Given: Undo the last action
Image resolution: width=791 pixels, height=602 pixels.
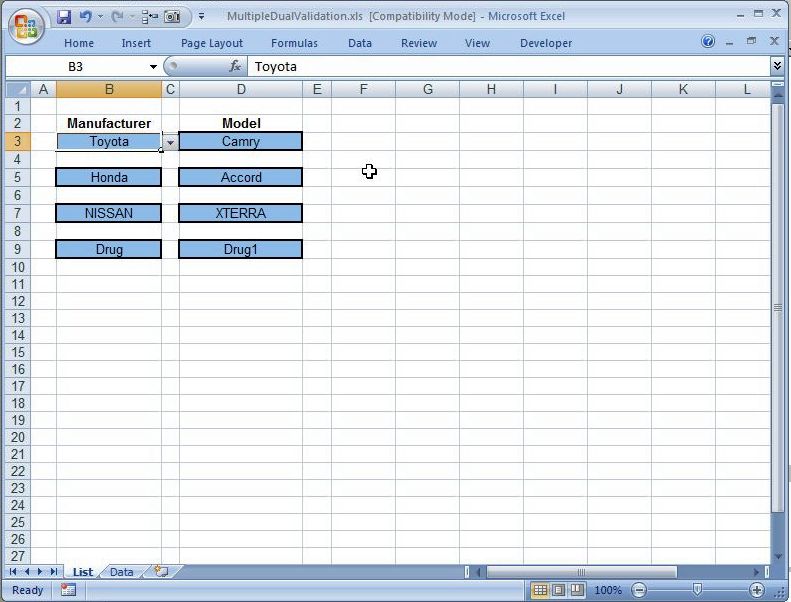Looking at the screenshot, I should pyautogui.click(x=85, y=17).
